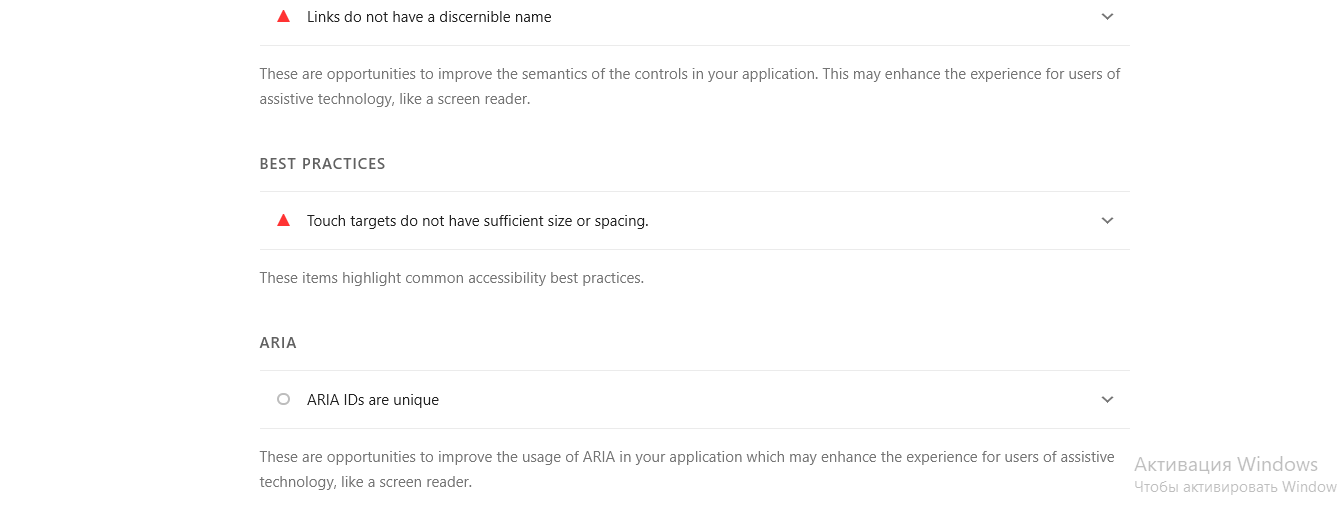Click 'These items highlight common accessibility best practices'
Viewport: 1337px width, 522px height.
(451, 278)
